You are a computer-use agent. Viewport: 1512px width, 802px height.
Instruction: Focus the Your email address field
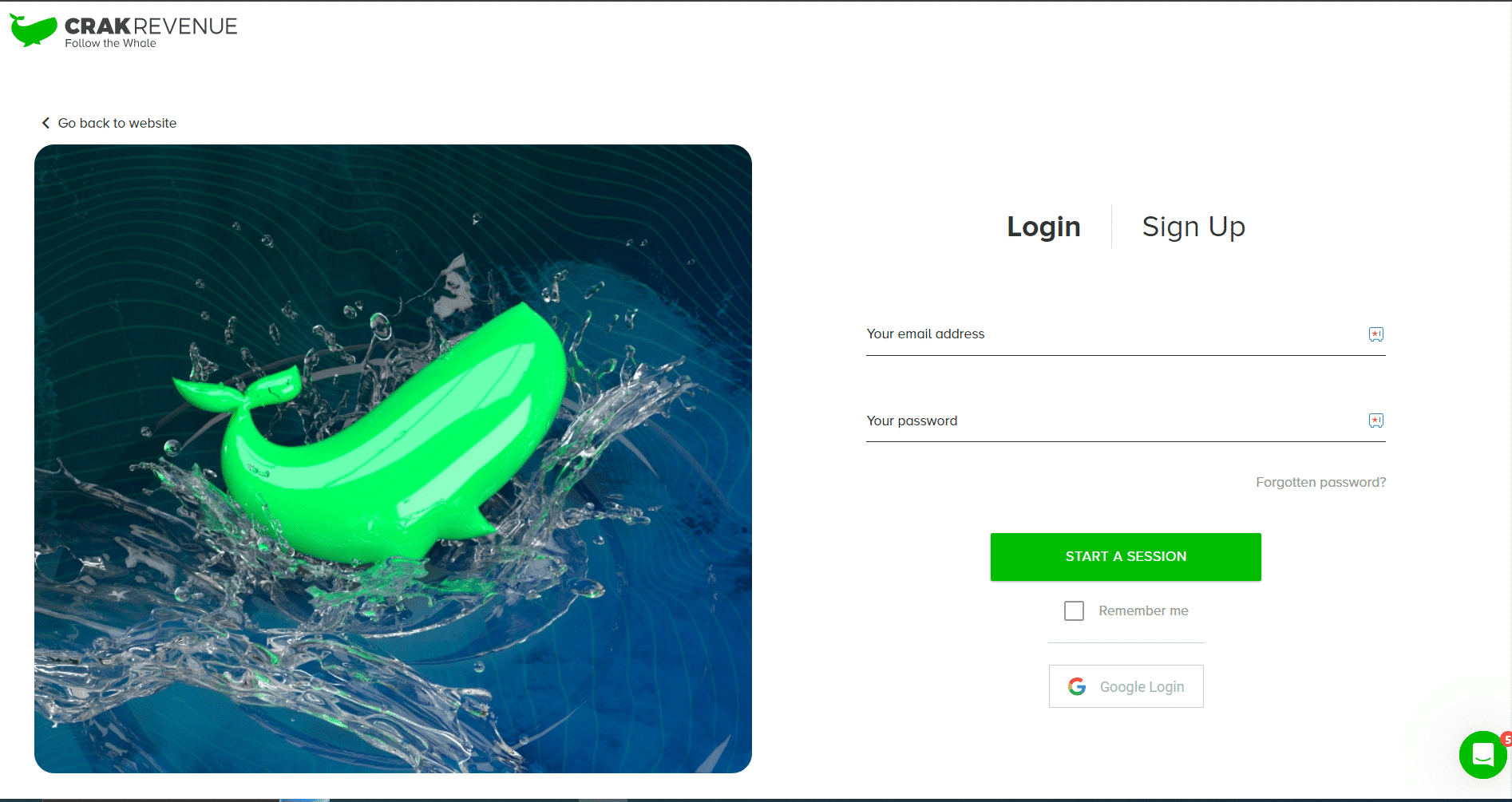(x=1110, y=334)
